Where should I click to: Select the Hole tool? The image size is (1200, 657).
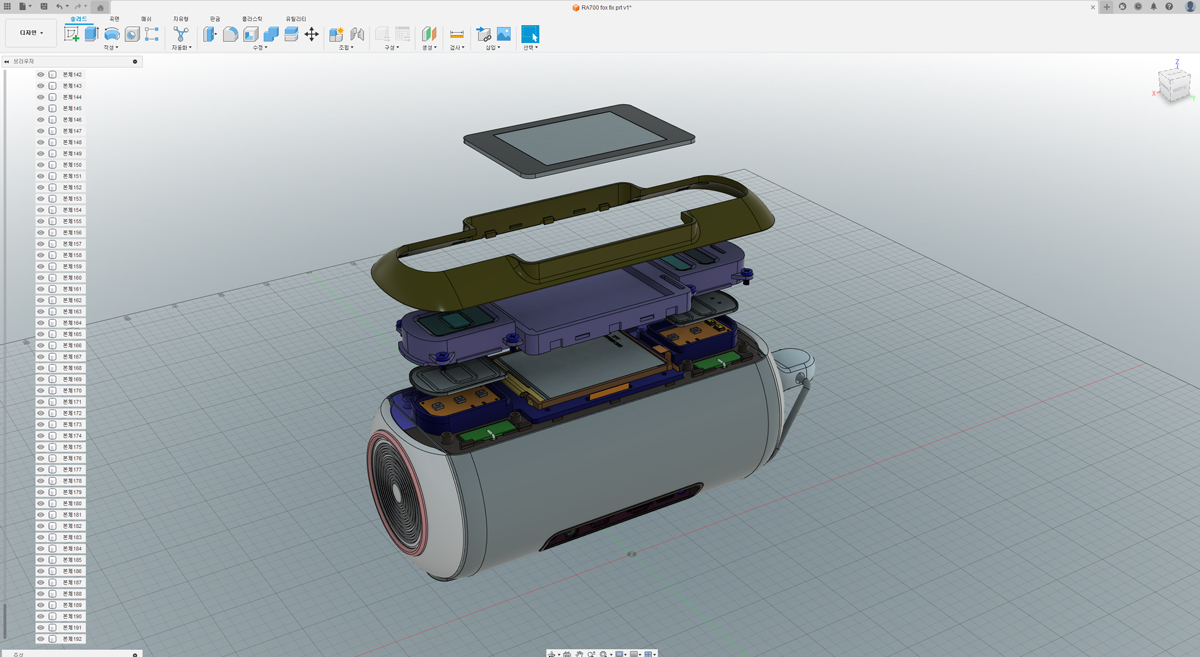pos(132,34)
